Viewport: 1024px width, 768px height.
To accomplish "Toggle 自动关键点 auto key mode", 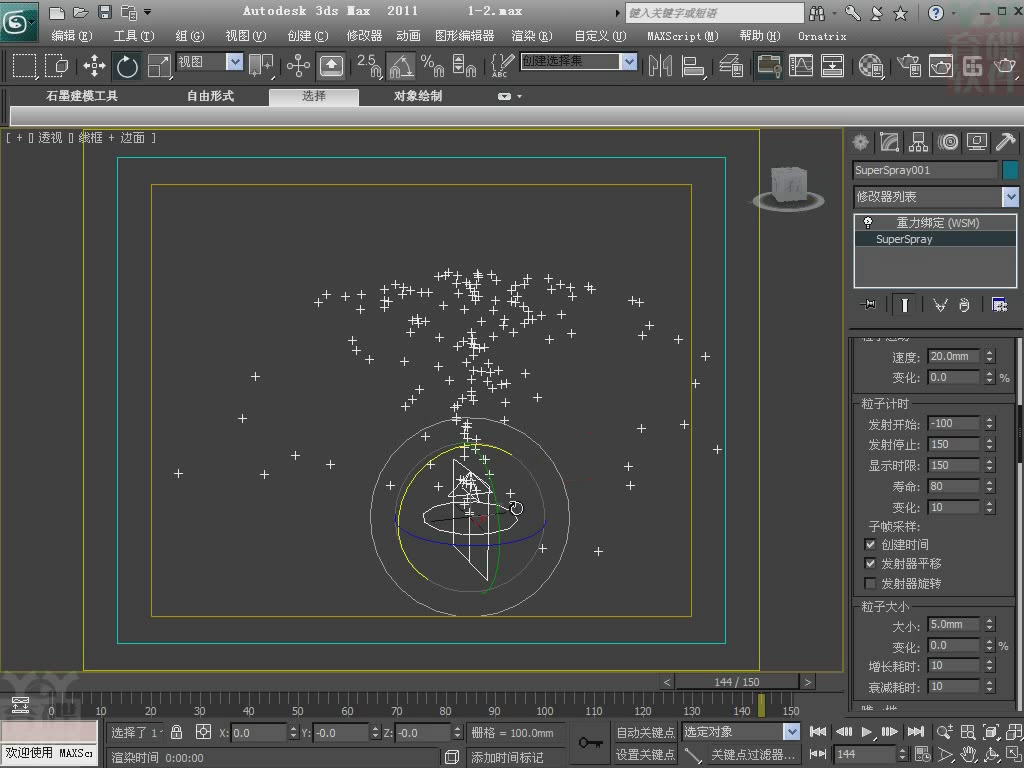I will click(x=645, y=732).
